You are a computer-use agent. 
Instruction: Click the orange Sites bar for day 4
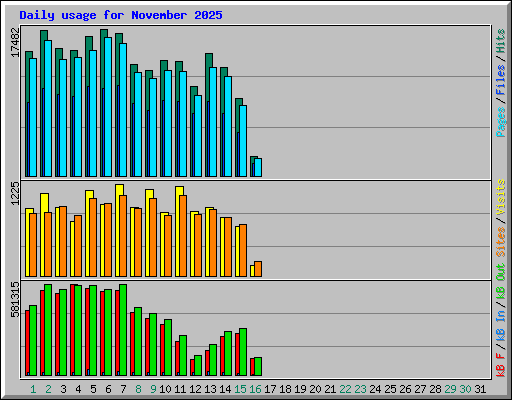pyautogui.click(x=78, y=246)
